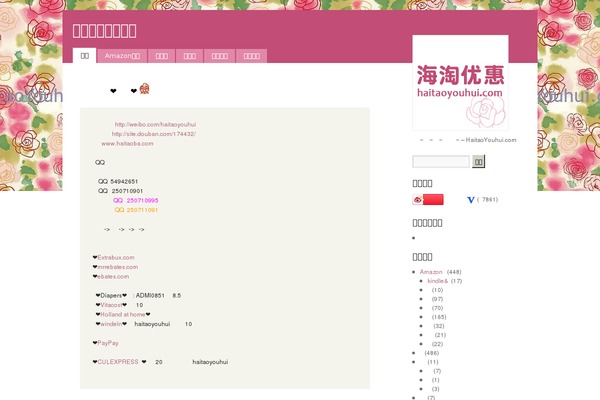Screen dimensions: 600x400
Task: Open the Amazon tab in navigation bar
Action: point(122,56)
